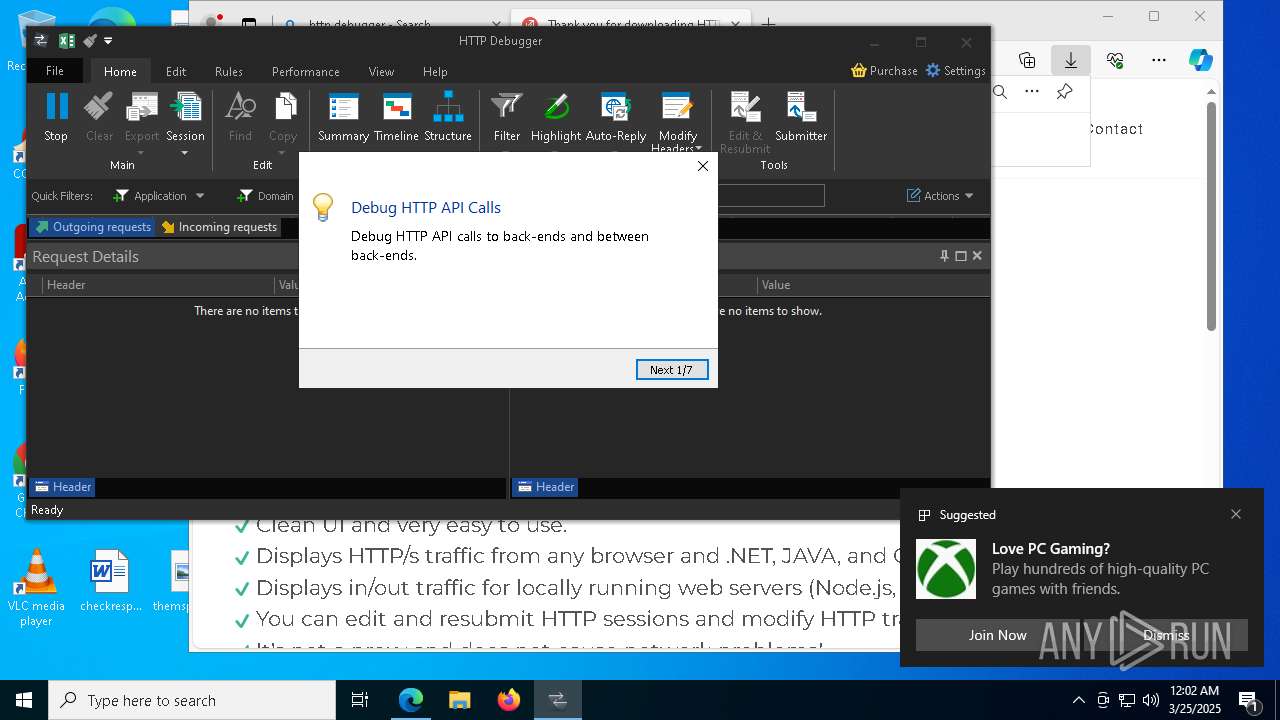This screenshot has height=720, width=1280.
Task: Select the Home ribbon tab
Action: (x=120, y=71)
